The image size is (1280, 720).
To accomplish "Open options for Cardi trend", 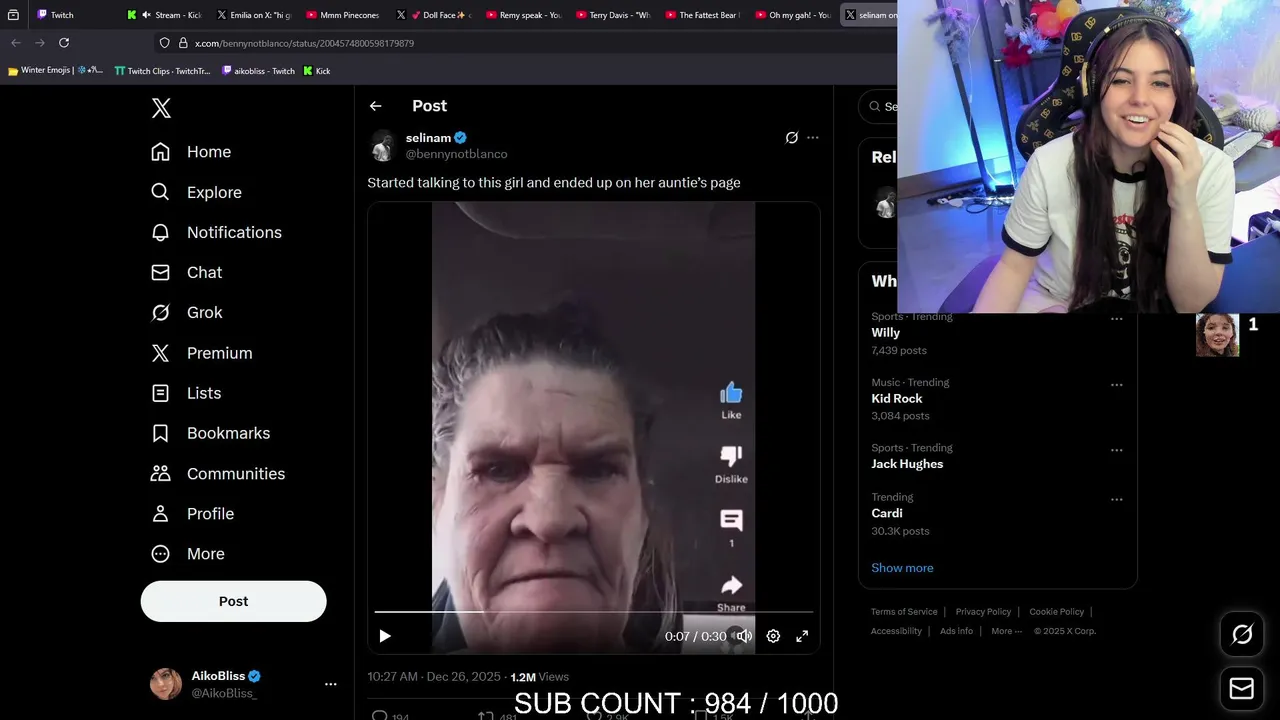I will pyautogui.click(x=1117, y=499).
